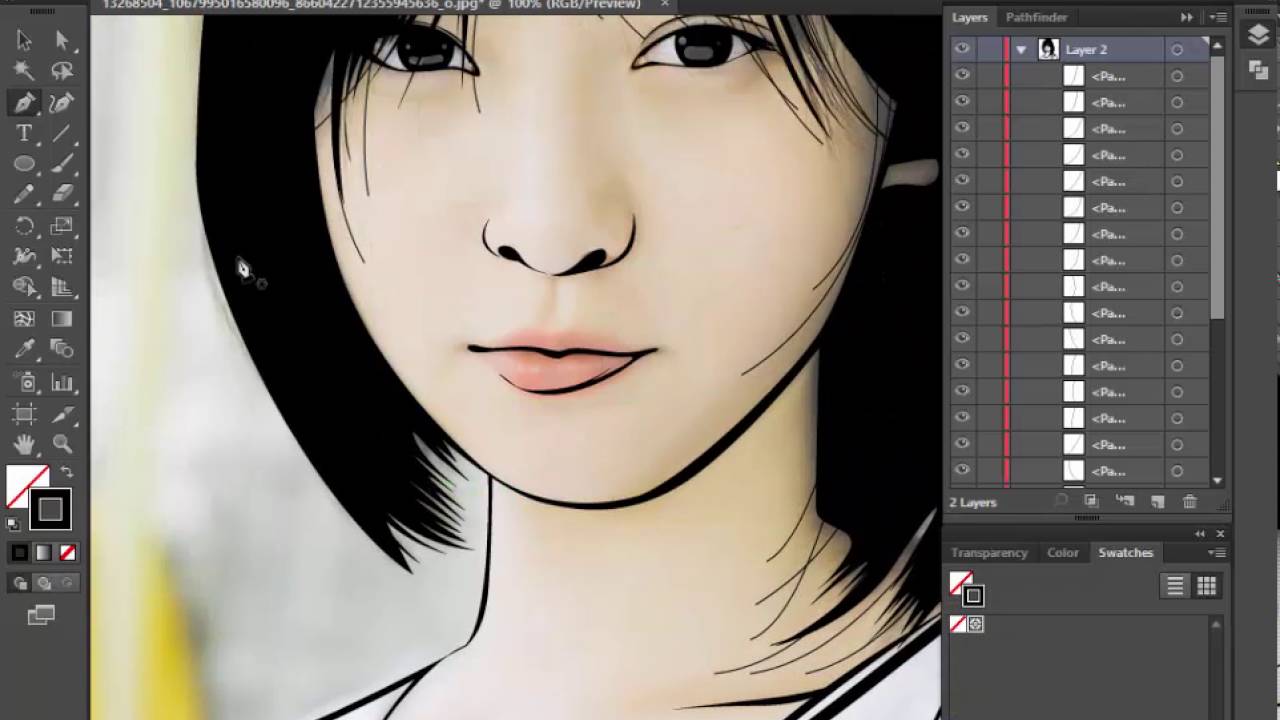Screen dimensions: 1280x720
Task: Open Layers panel from the dock icon
Action: pyautogui.click(x=1258, y=36)
